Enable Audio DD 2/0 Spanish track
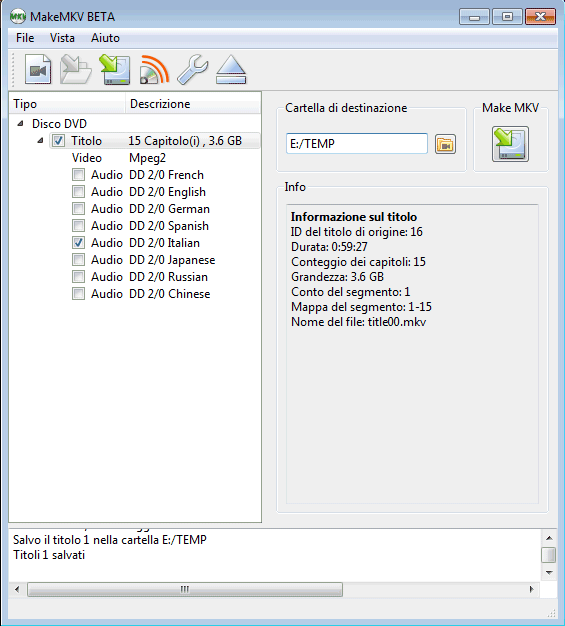 pos(78,226)
